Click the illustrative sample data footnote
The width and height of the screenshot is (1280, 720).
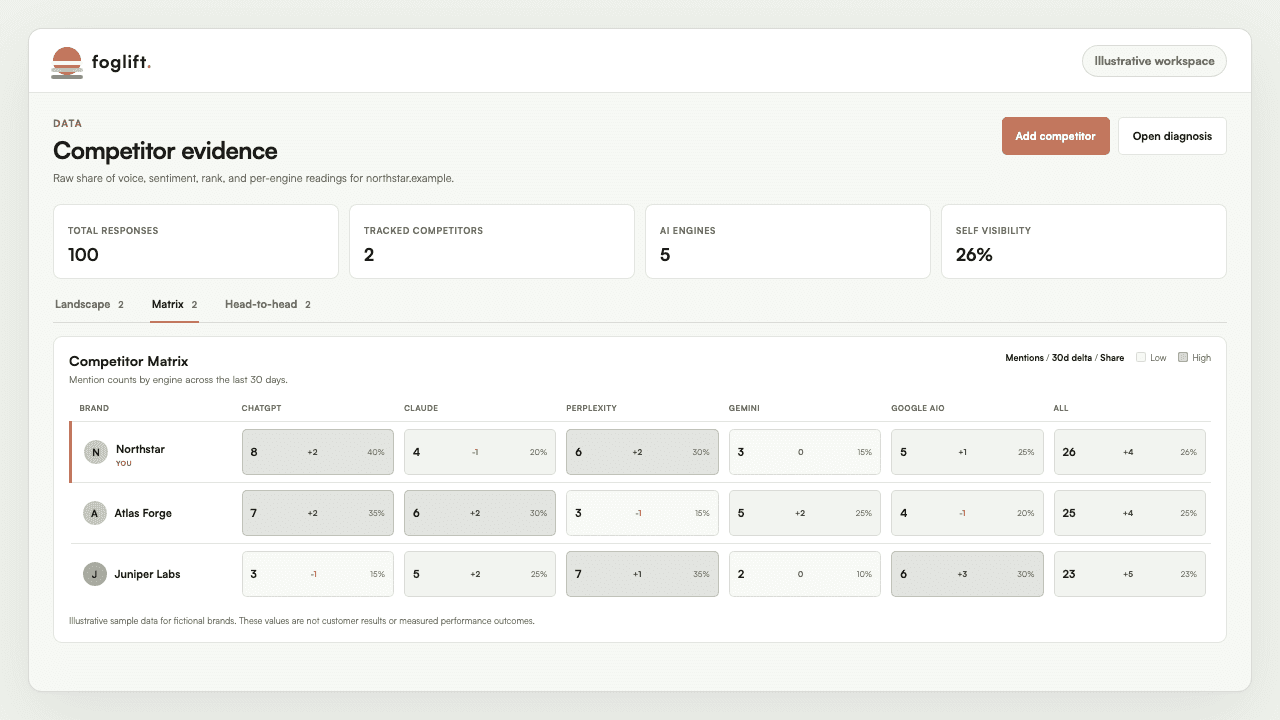(x=302, y=621)
